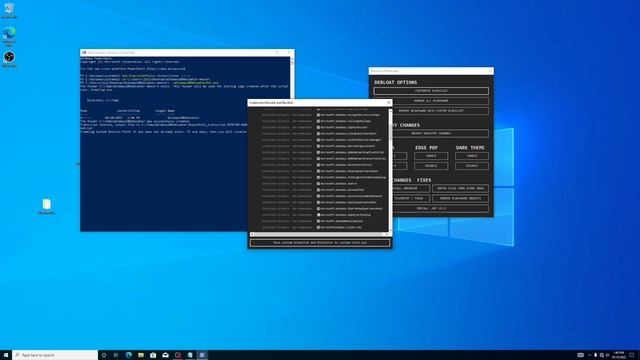Click blocklist horizontal scrollbar left arrow
This screenshot has width=640, height=360.
click(x=252, y=234)
